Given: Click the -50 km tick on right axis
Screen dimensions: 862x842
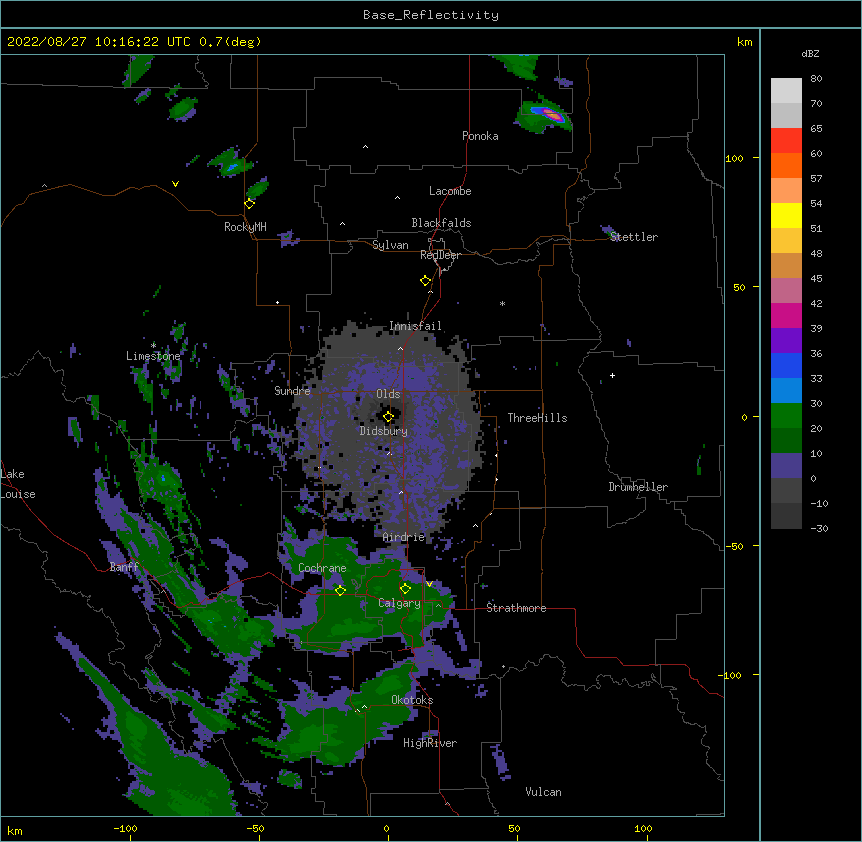Looking at the screenshot, I should (x=734, y=546).
